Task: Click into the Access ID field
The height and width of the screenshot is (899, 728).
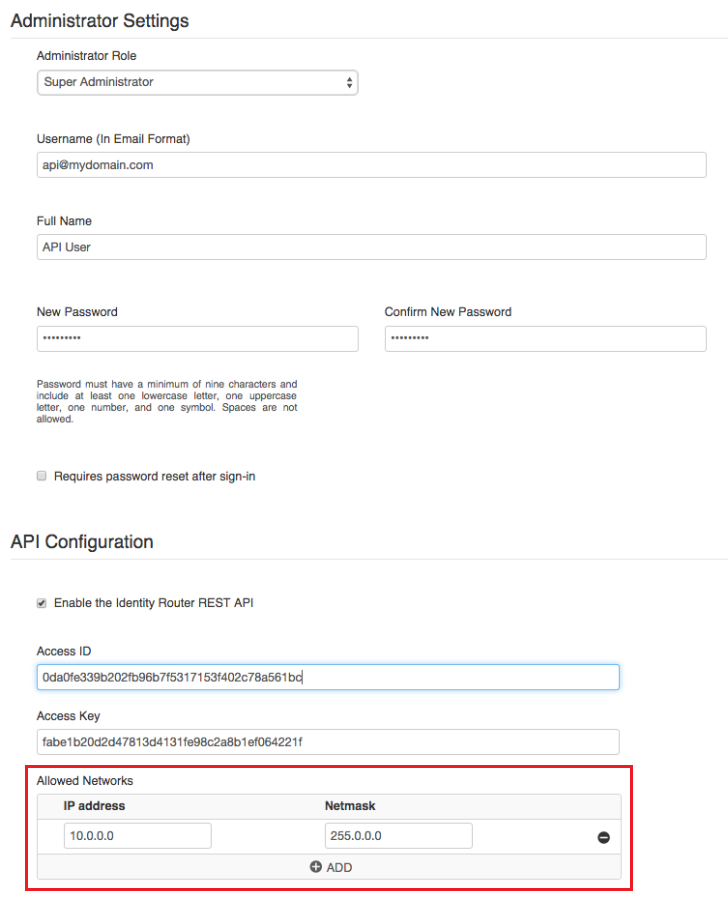Action: click(328, 677)
